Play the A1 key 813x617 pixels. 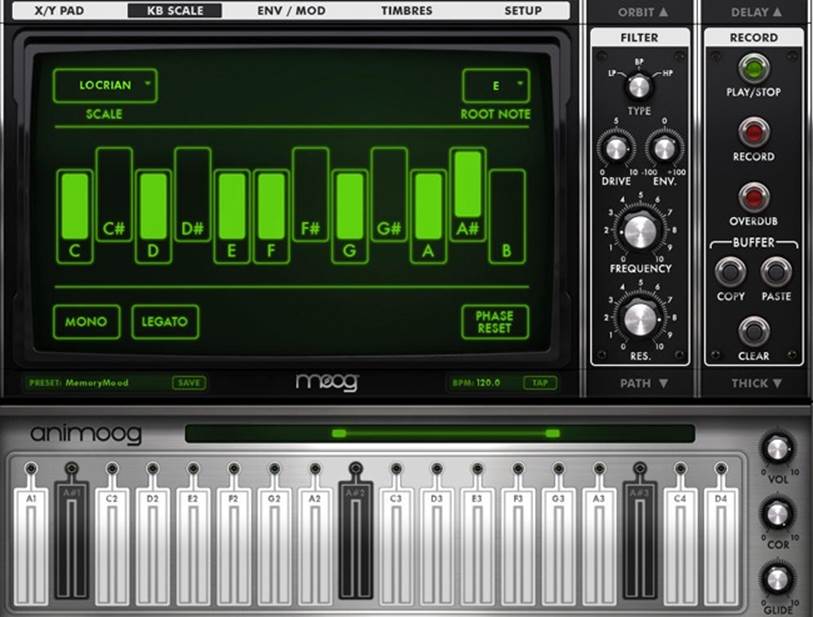pyautogui.click(x=31, y=544)
